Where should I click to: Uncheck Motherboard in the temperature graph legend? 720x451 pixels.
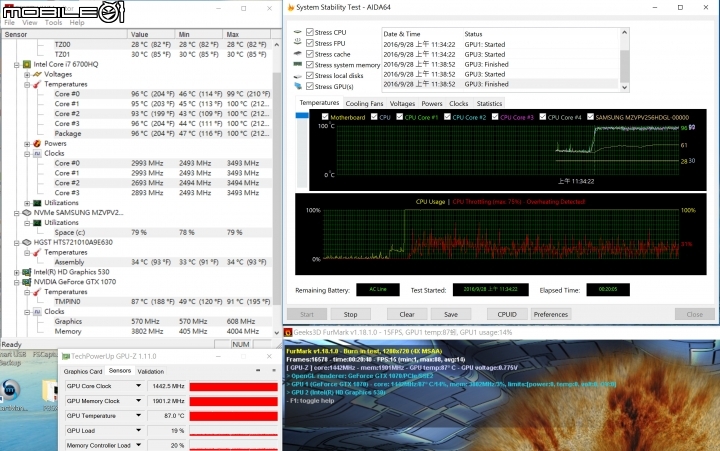(325, 117)
